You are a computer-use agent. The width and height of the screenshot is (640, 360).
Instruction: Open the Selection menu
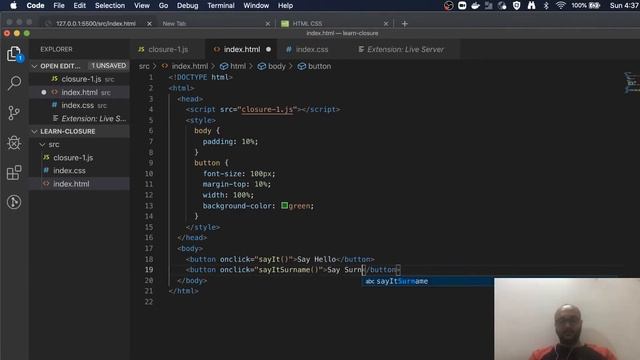point(110,6)
